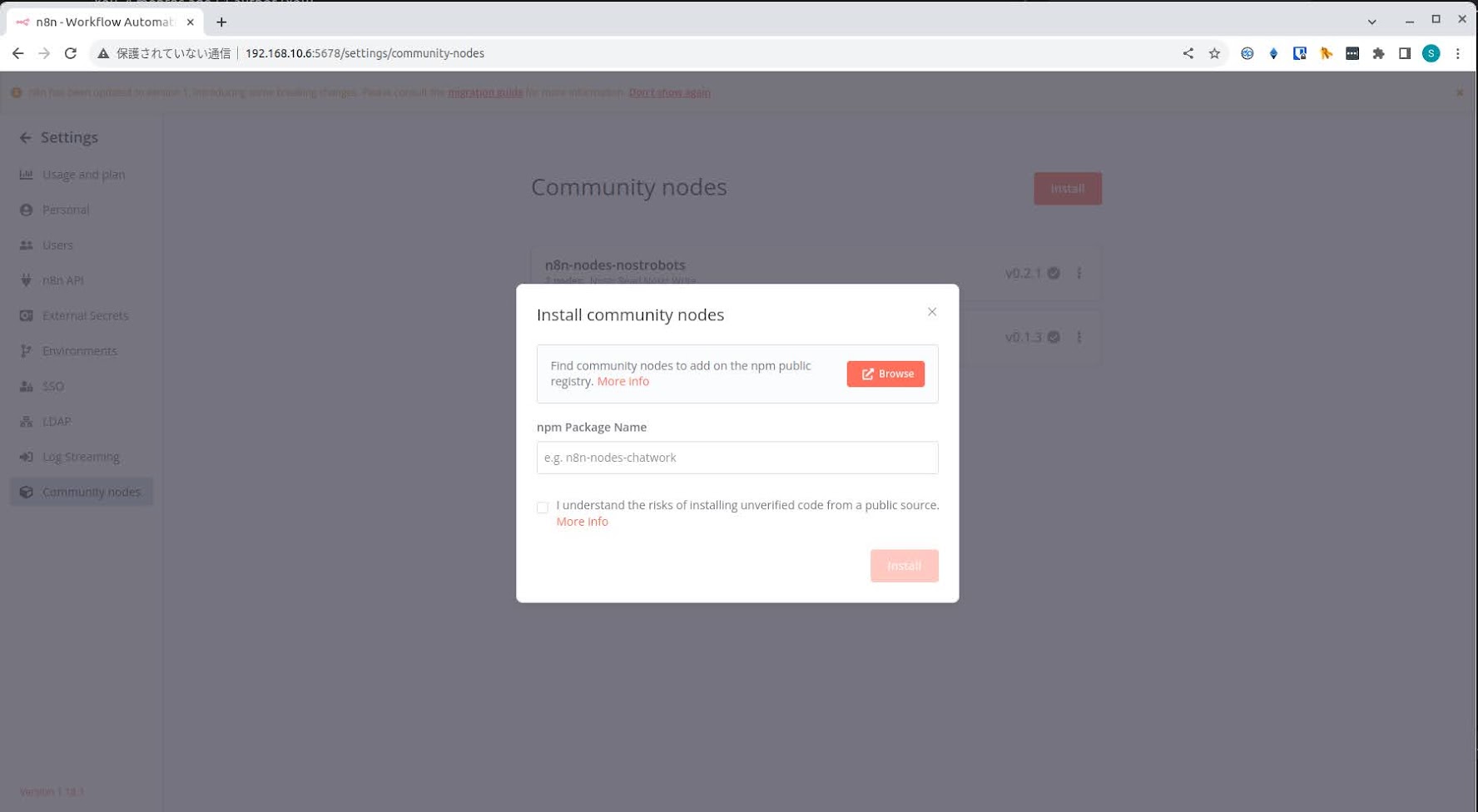This screenshot has width=1478, height=812.
Task: Click the dialog's disabled Install button
Action: point(905,566)
